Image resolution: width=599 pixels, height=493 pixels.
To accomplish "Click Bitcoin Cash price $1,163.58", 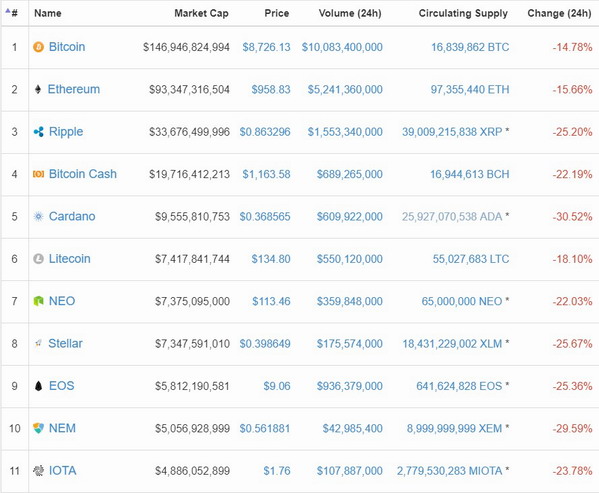I will [266, 175].
